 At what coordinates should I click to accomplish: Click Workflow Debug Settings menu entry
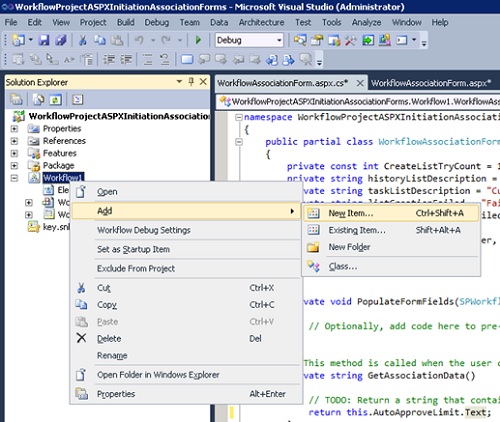point(186,230)
